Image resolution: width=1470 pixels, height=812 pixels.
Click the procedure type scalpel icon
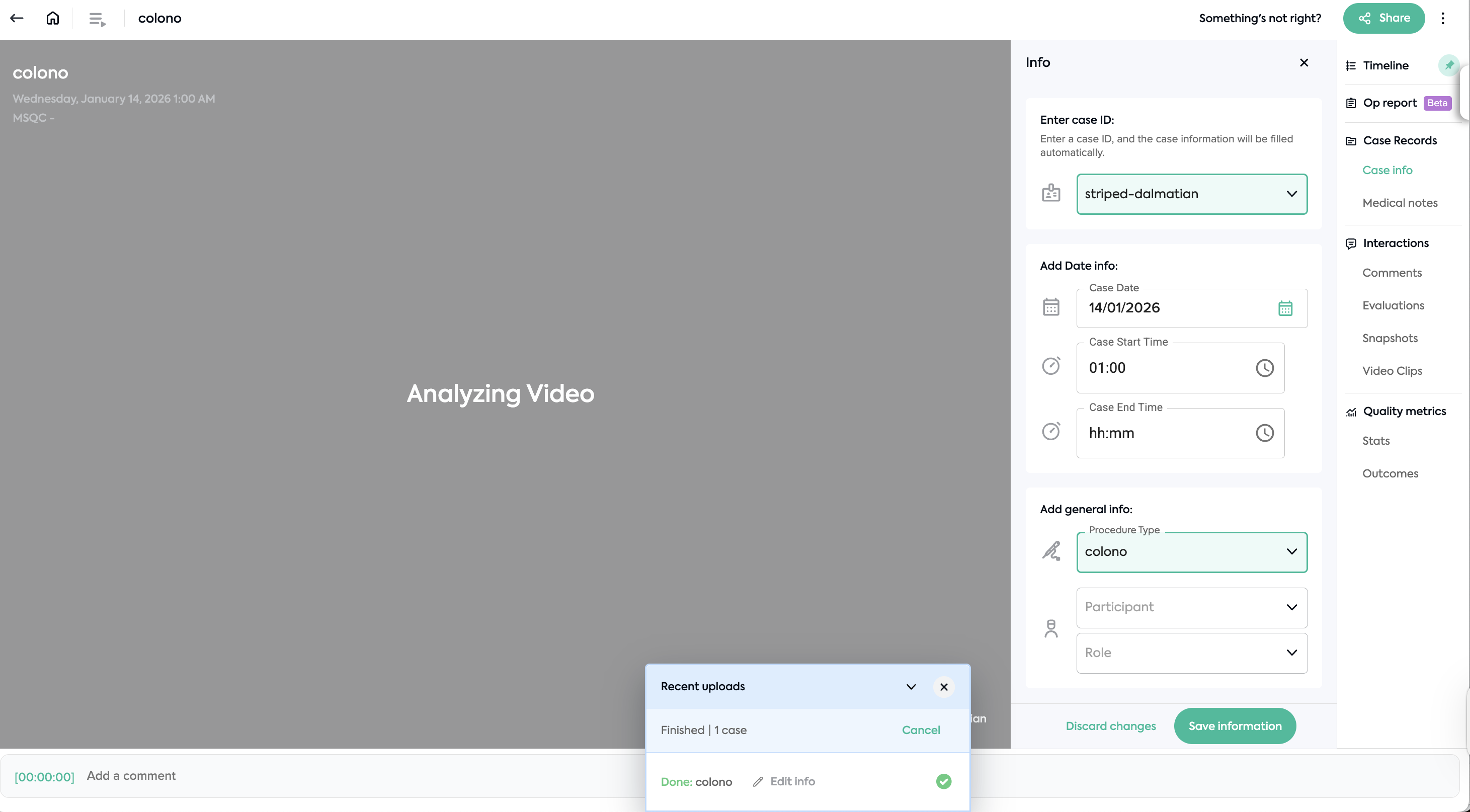coord(1051,551)
